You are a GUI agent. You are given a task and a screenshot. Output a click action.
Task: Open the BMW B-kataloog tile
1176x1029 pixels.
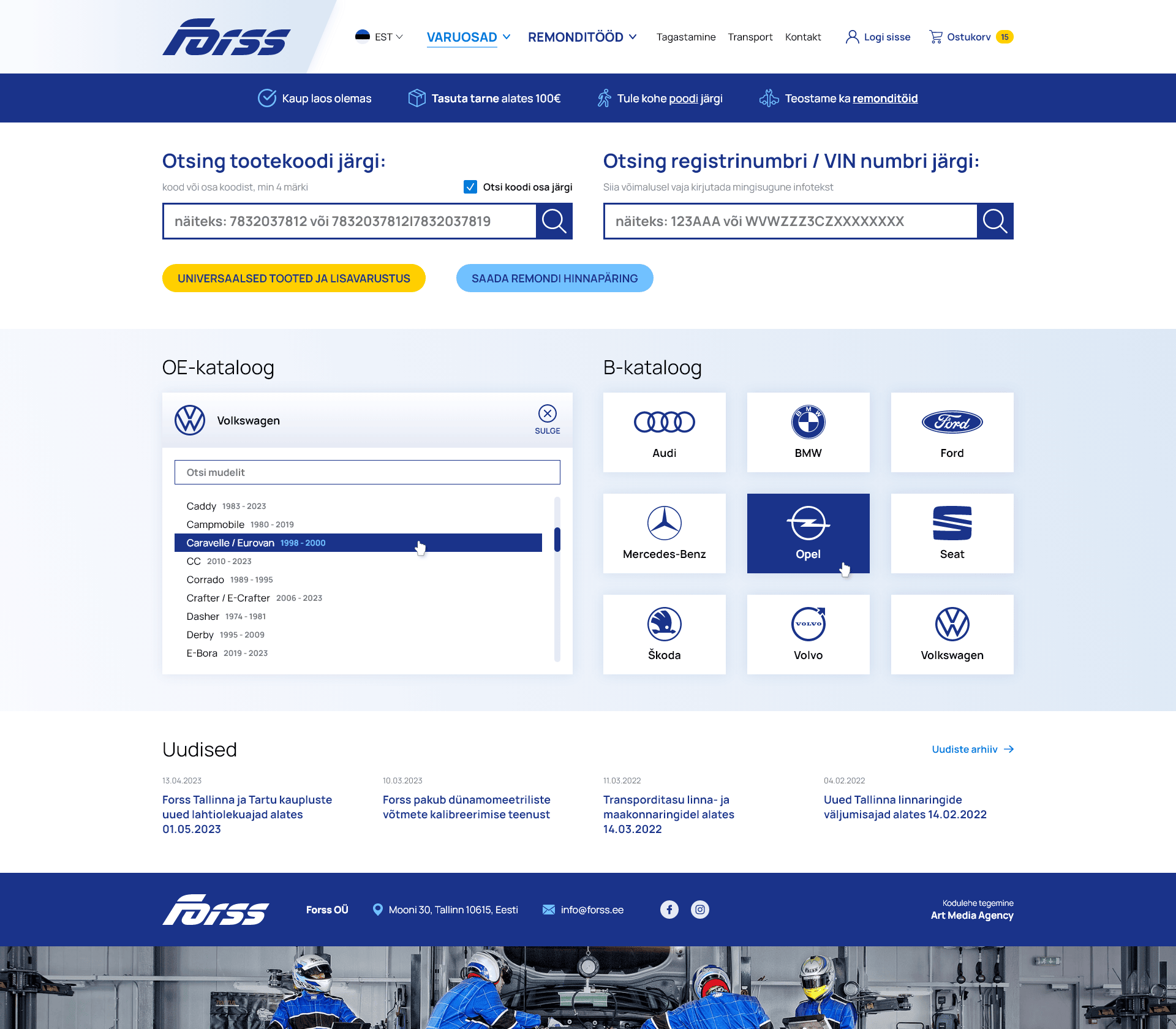tap(809, 432)
